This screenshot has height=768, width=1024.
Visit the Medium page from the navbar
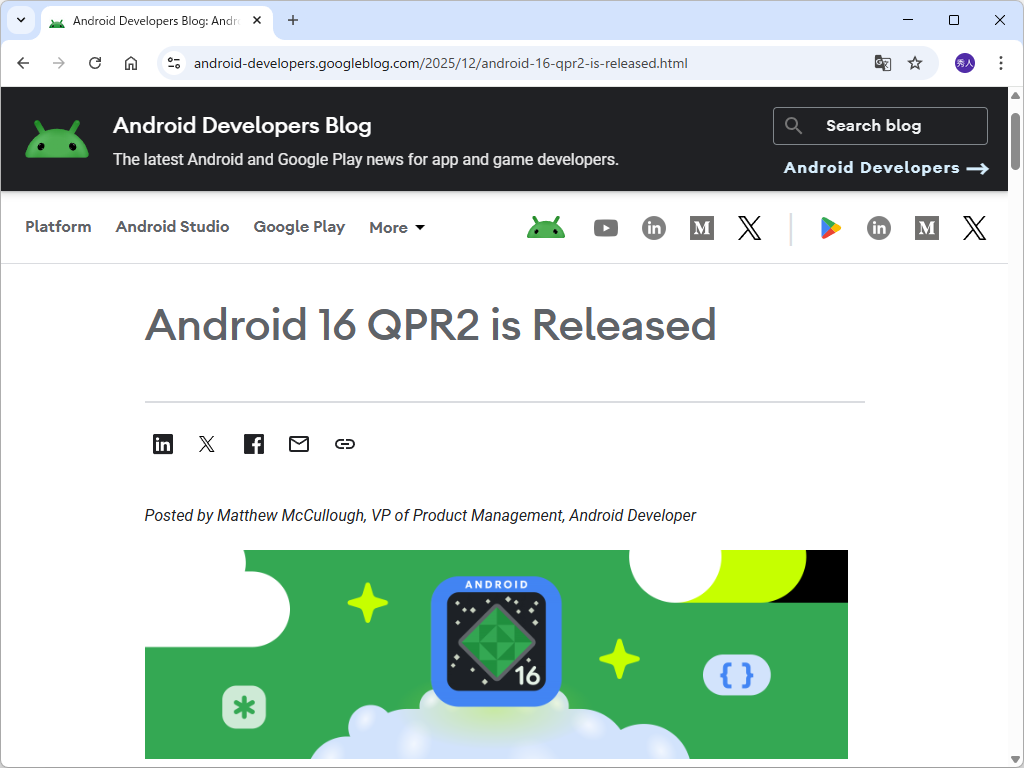[x=701, y=228]
